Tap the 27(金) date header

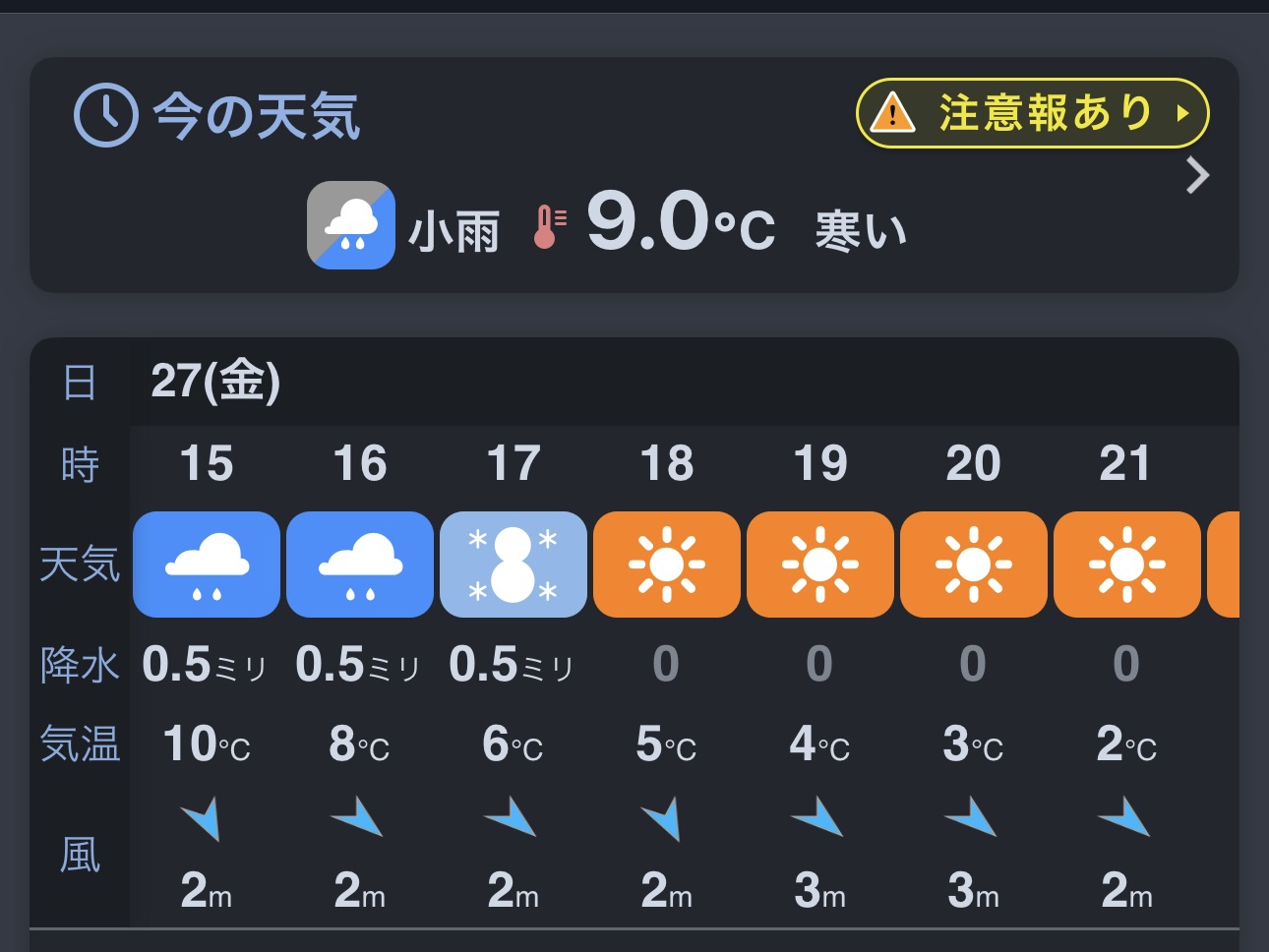[x=215, y=382]
